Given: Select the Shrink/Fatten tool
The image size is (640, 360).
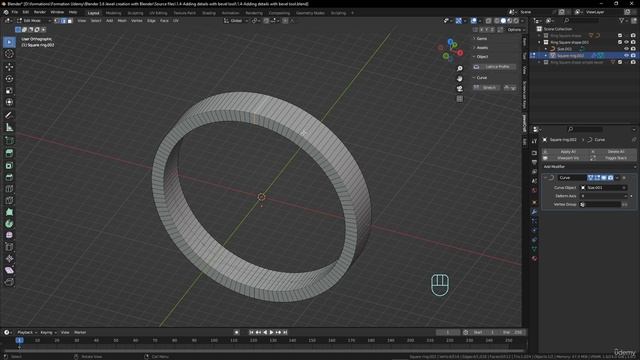Looking at the screenshot, I should coord(9,259).
